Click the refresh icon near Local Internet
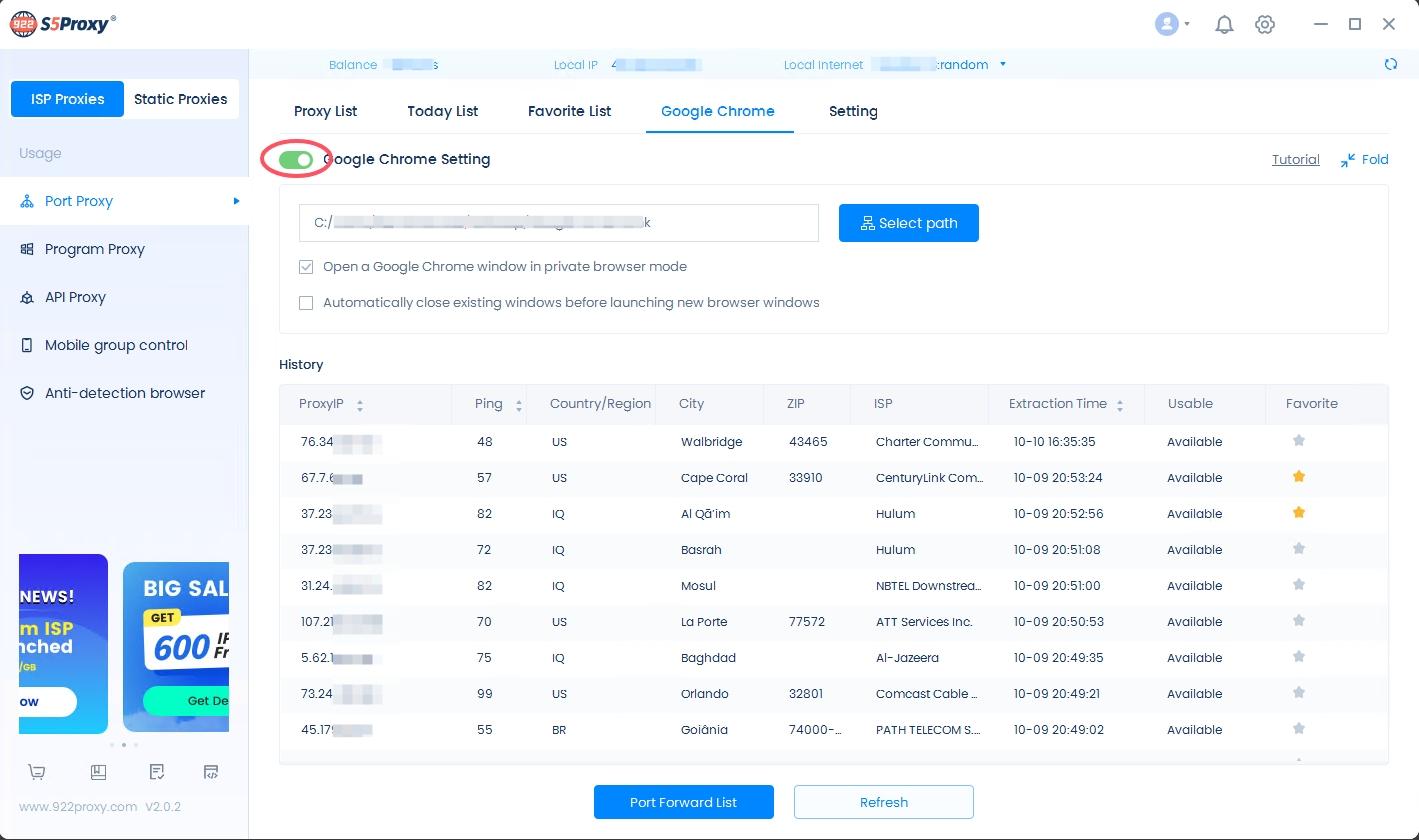The image size is (1419, 840). tap(1391, 63)
